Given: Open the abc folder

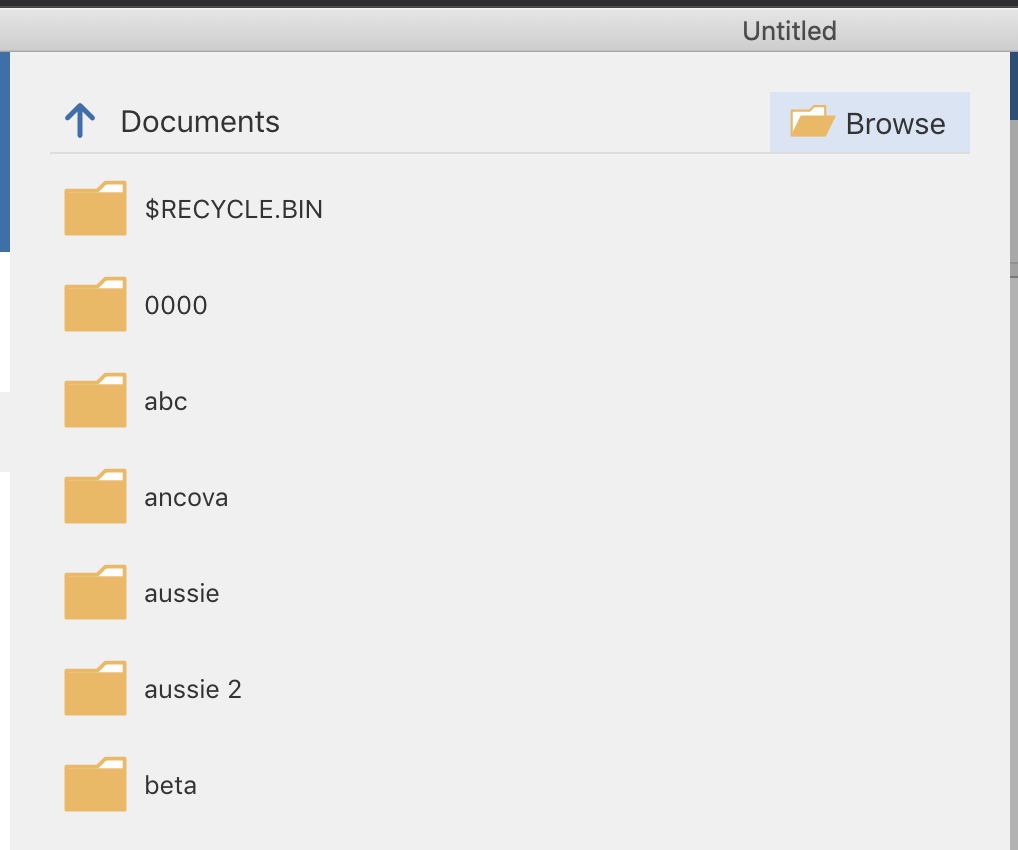Looking at the screenshot, I should point(165,400).
